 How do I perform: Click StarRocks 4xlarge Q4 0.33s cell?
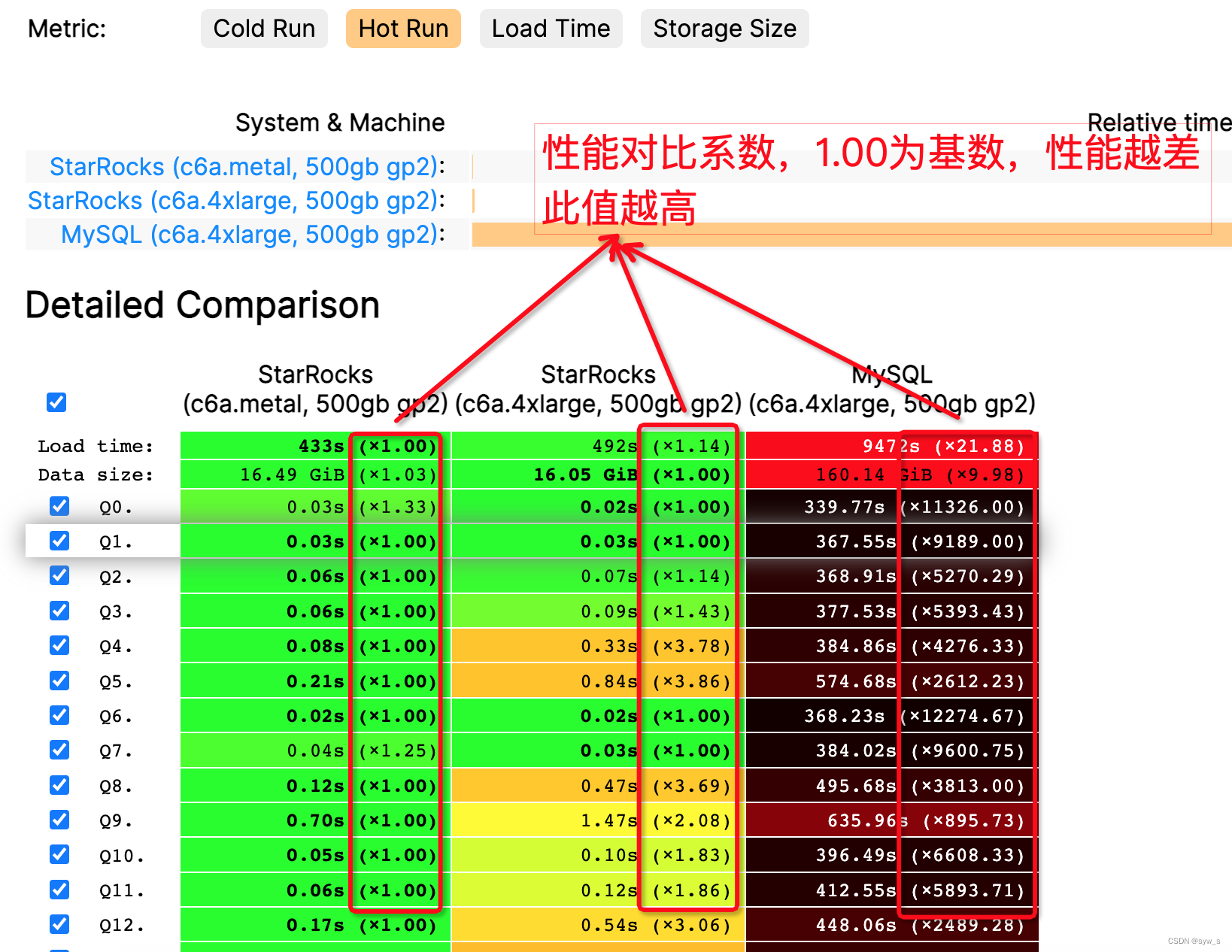598,646
